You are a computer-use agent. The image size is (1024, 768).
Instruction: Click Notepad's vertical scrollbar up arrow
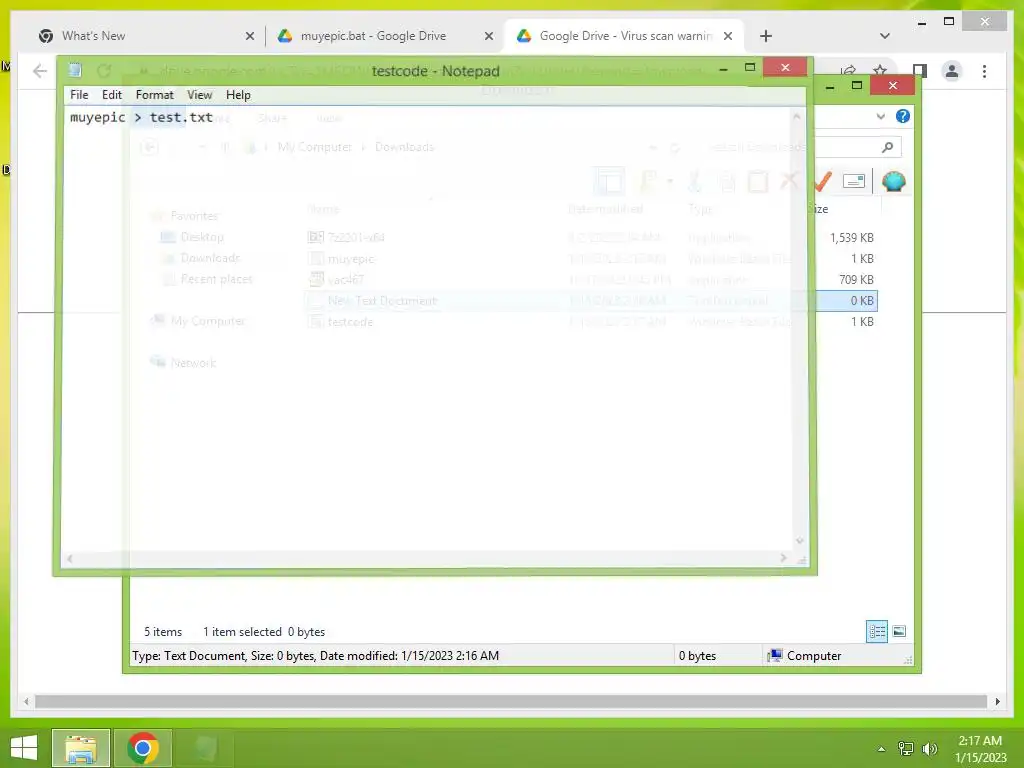pos(797,116)
